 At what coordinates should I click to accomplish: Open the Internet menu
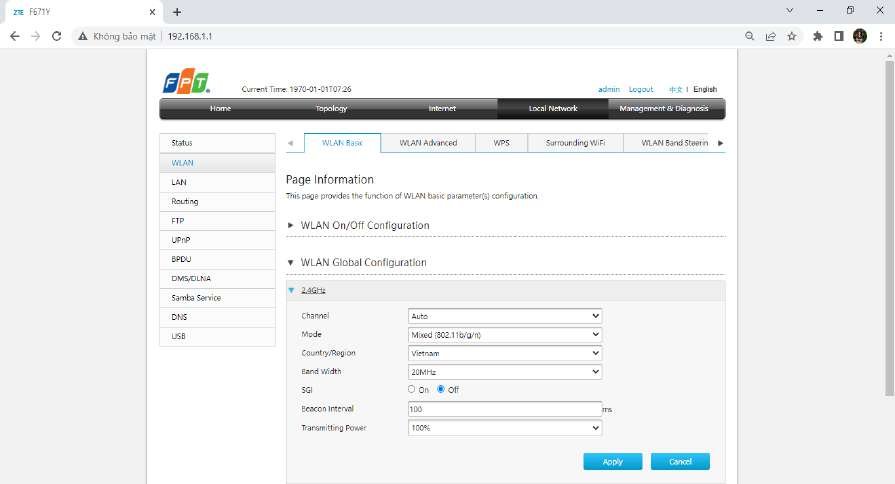pyautogui.click(x=442, y=108)
